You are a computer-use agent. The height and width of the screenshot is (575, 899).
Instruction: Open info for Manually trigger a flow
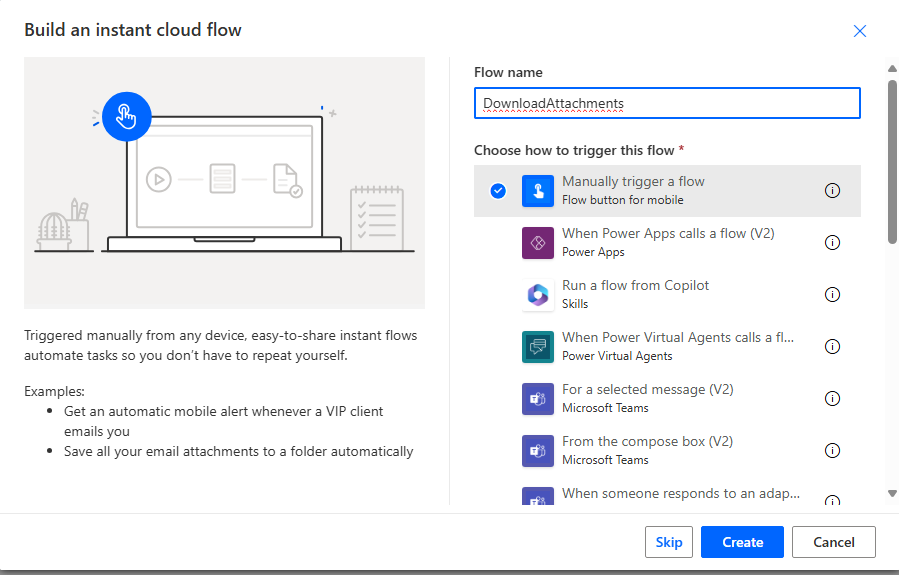832,190
